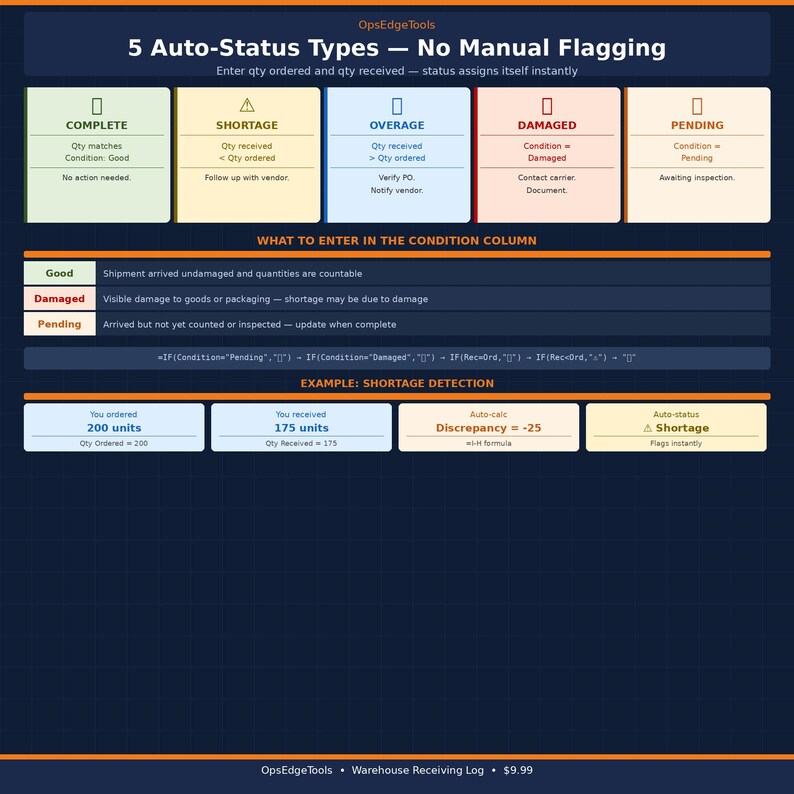Click the Good condition label
Image resolution: width=794 pixels, height=794 pixels.
pos(59,273)
